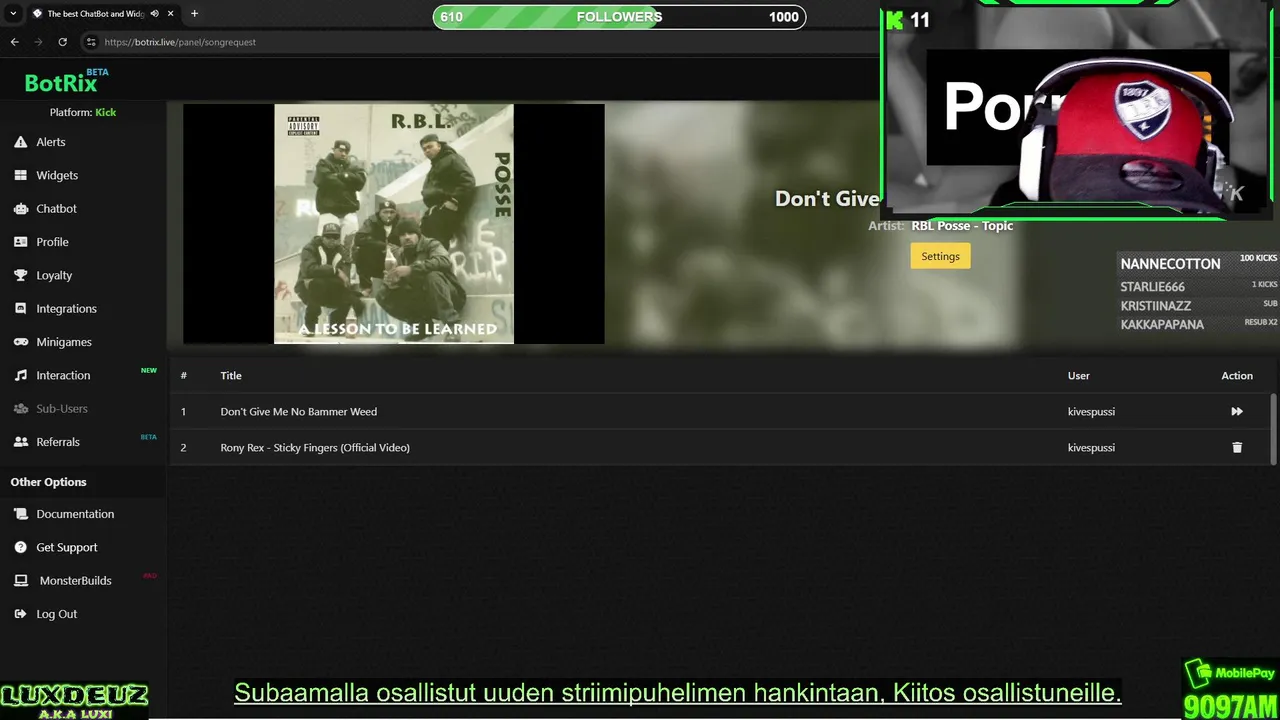Open the Documentation link

pyautogui.click(x=75, y=514)
